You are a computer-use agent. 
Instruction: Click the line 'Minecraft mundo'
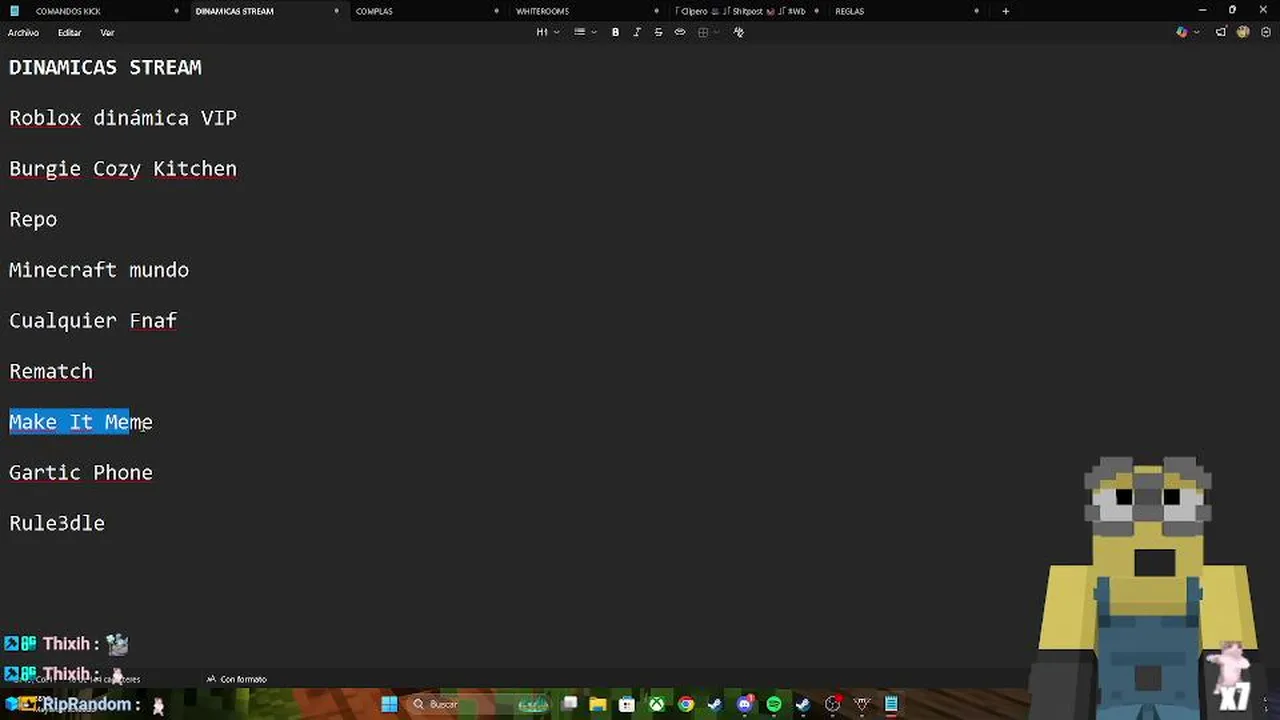99,270
